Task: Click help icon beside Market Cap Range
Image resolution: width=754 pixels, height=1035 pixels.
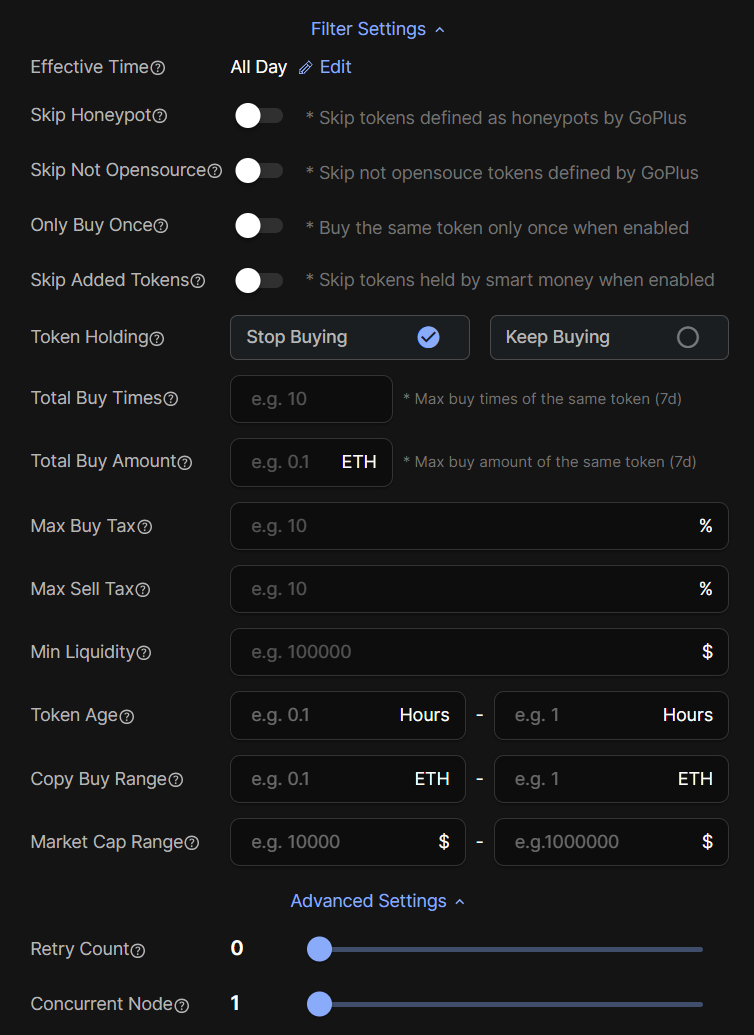Action: [x=192, y=843]
